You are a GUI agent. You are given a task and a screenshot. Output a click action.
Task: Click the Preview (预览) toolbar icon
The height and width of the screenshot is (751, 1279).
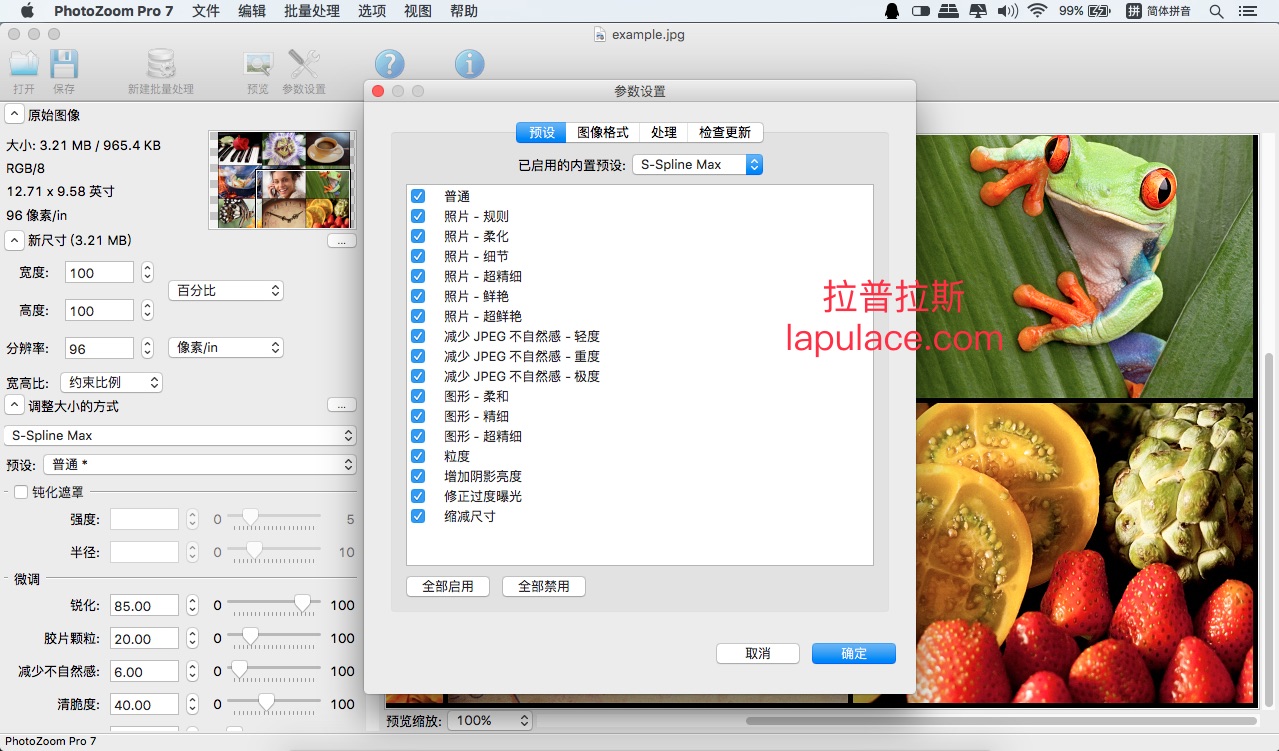[x=258, y=66]
